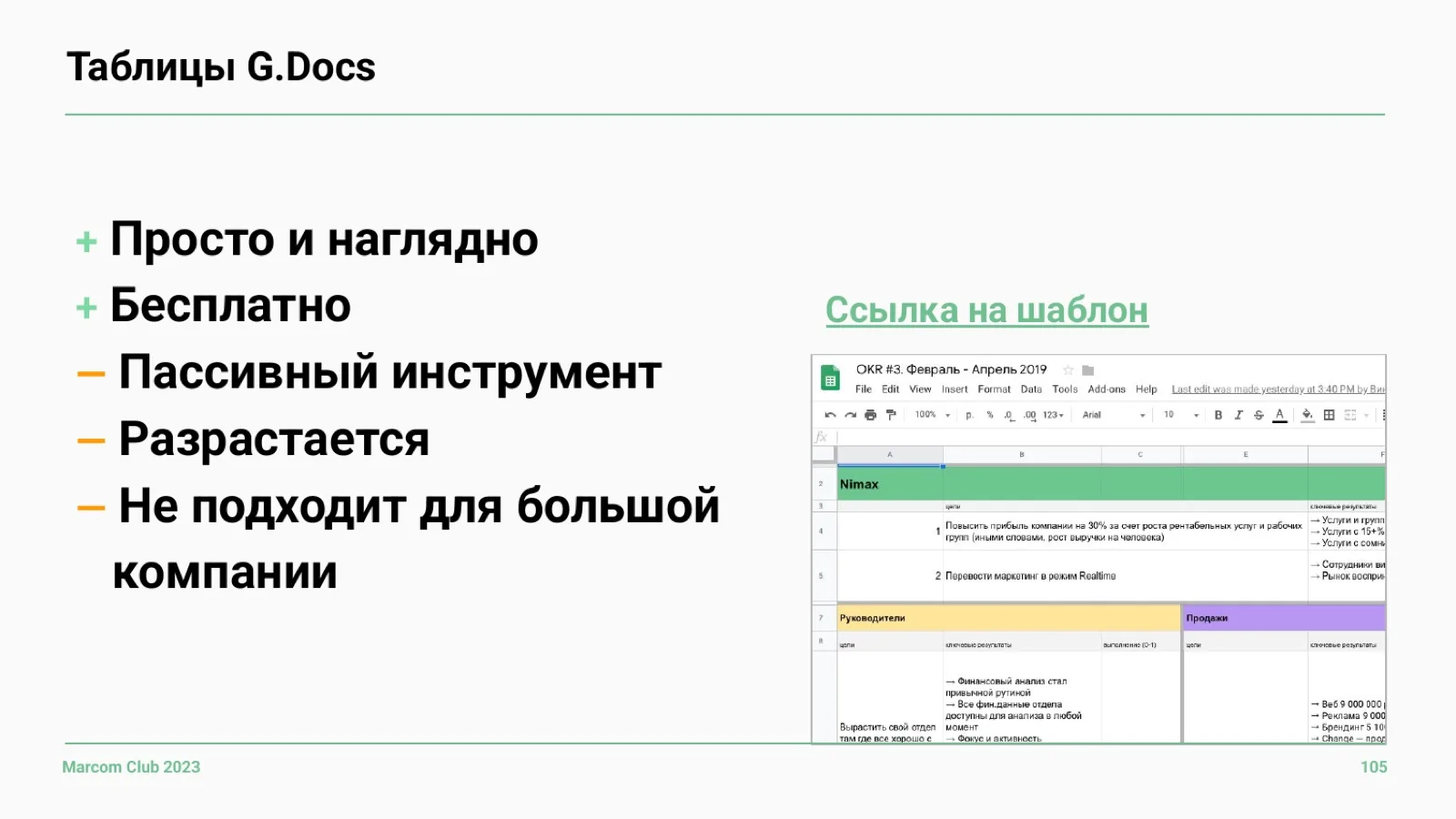Screen dimensions: 1456x819
Task: Select the 'Nimax' cell
Action: (890, 484)
